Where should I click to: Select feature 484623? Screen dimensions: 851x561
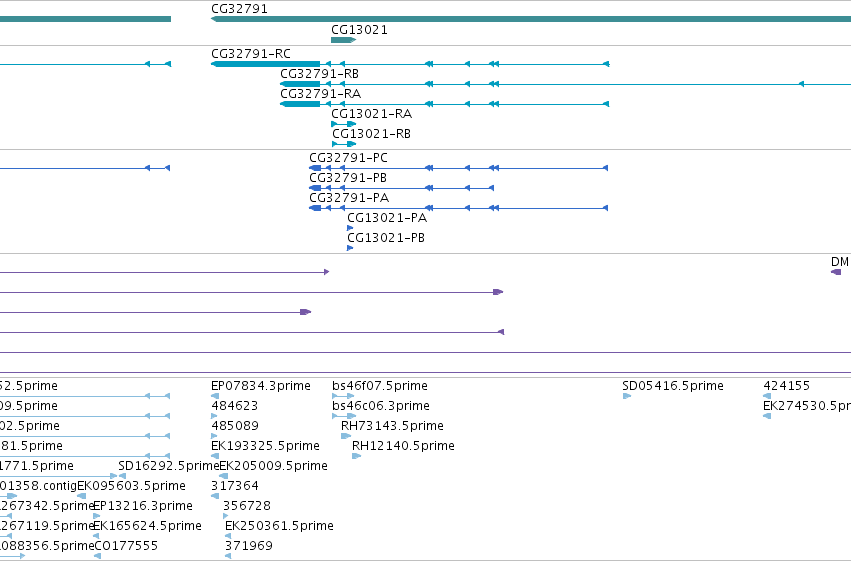(x=234, y=406)
